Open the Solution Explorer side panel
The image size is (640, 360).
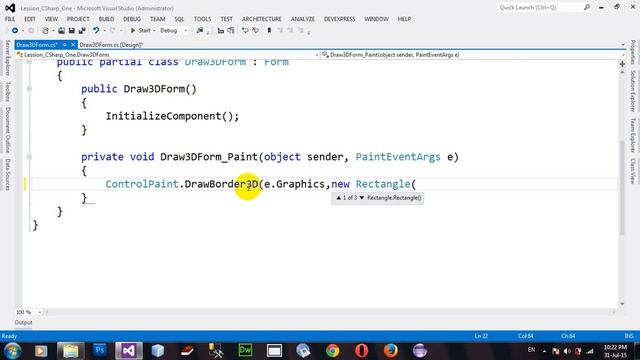632,91
